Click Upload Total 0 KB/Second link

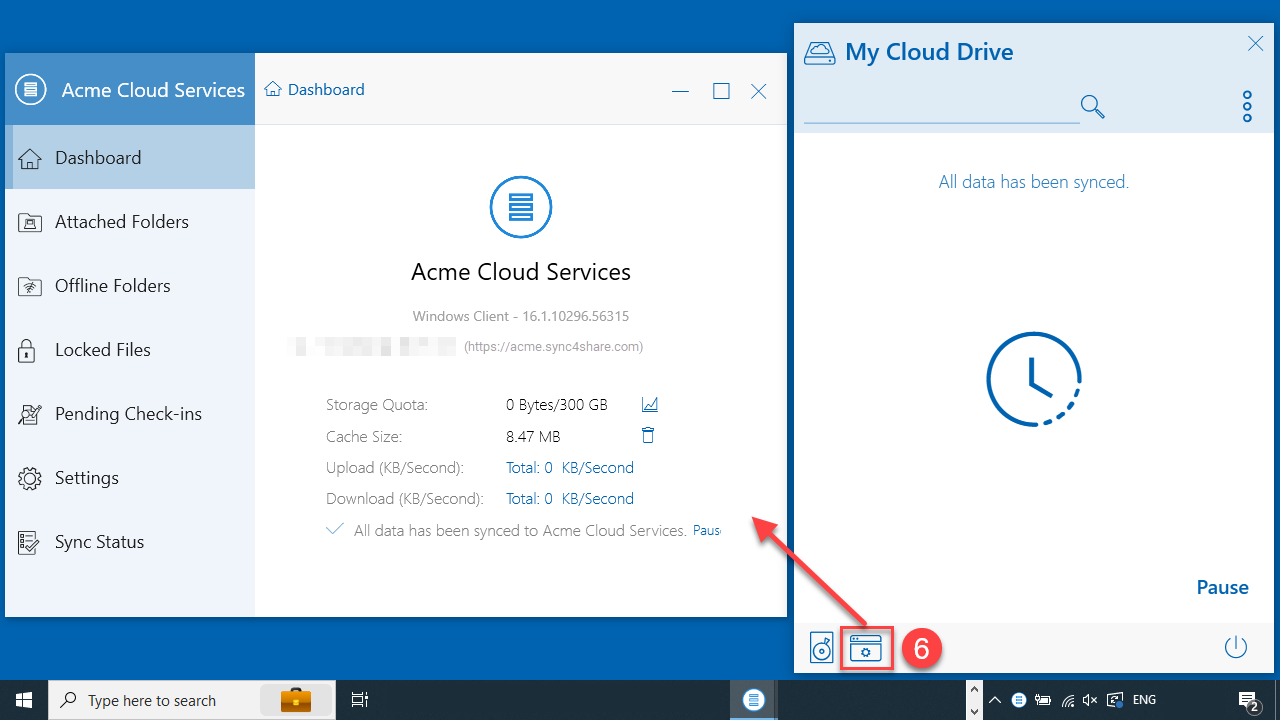(x=570, y=468)
